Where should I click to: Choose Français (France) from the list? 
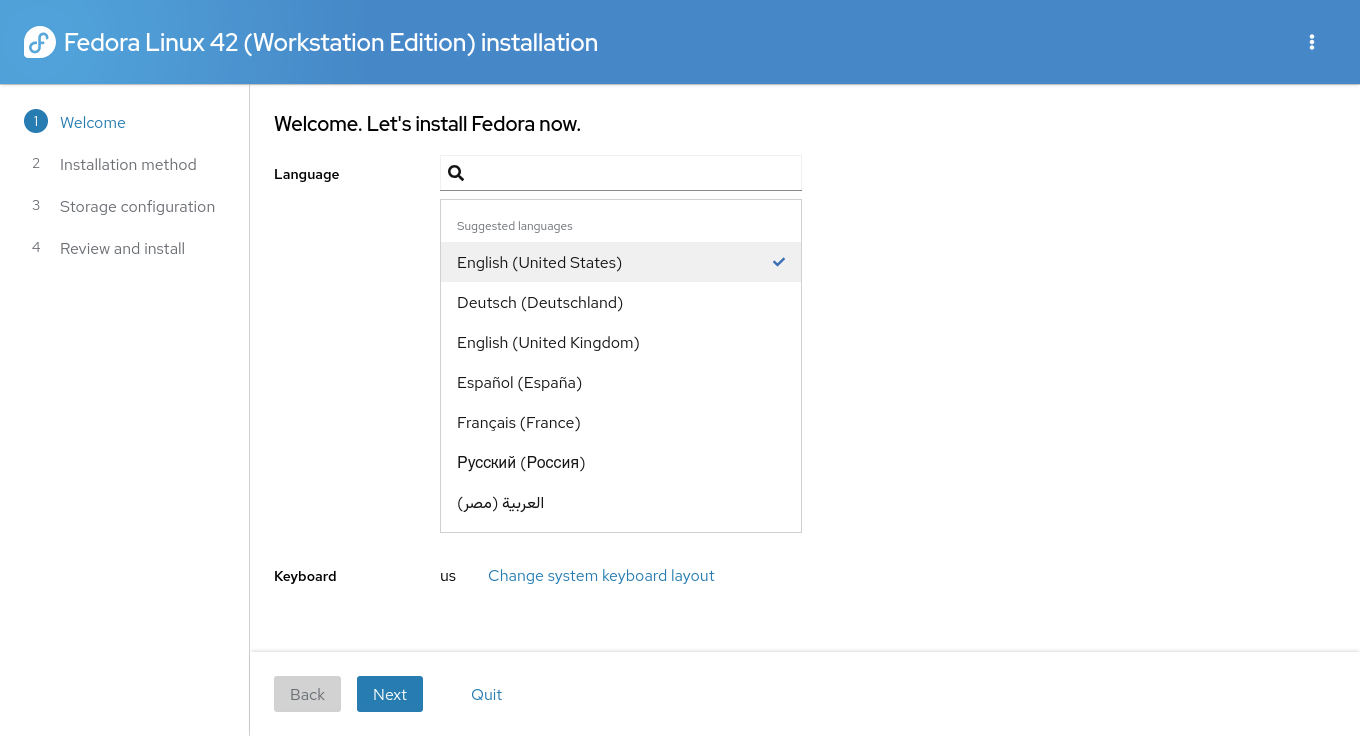(621, 422)
